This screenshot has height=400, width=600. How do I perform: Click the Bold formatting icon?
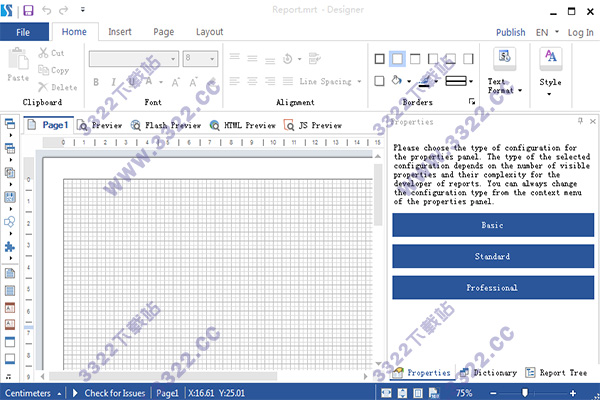[x=96, y=81]
